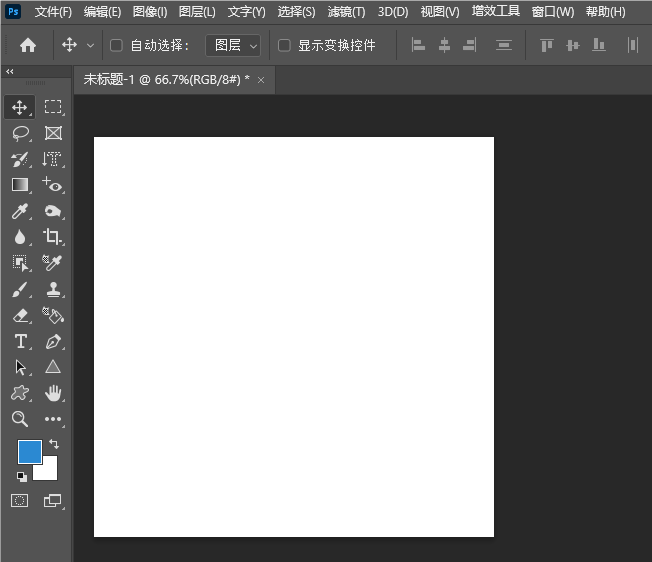Select the Rectangular Marquee tool
Image resolution: width=652 pixels, height=562 pixels.
click(53, 107)
